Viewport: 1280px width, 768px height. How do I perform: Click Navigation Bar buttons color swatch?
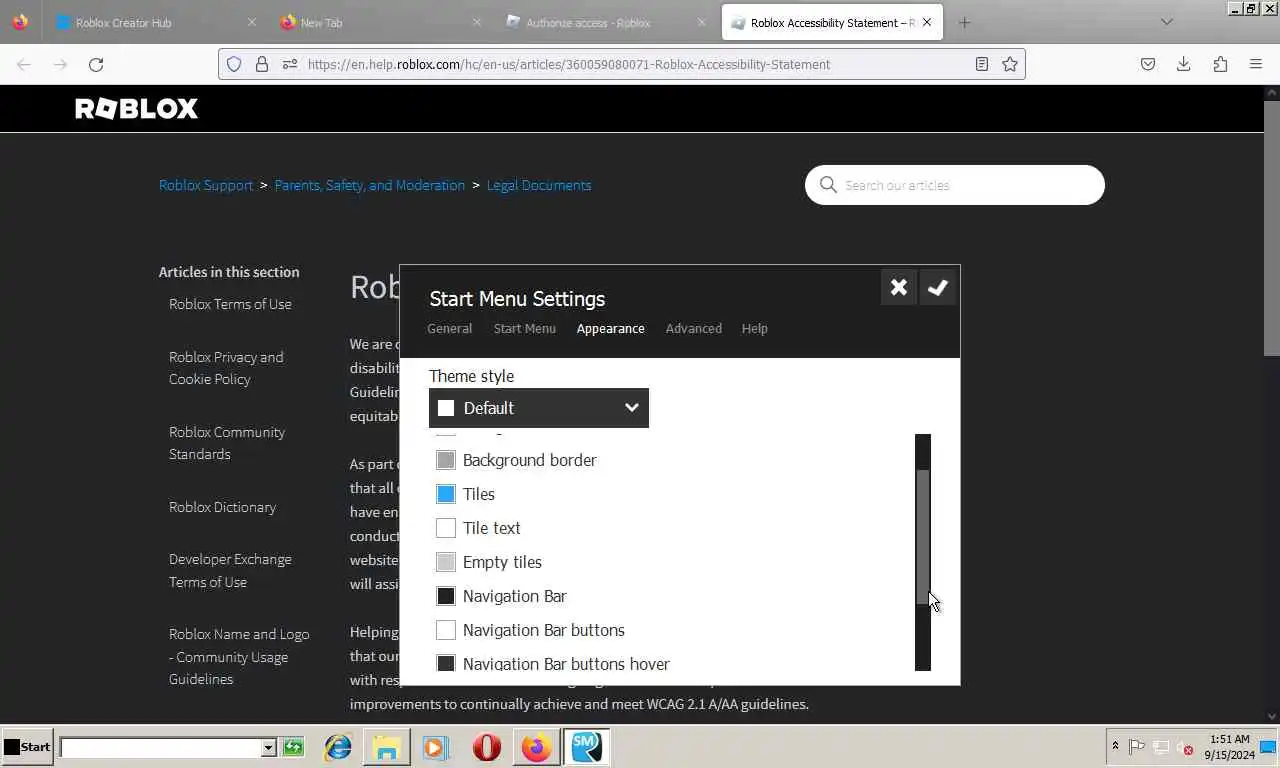point(446,630)
